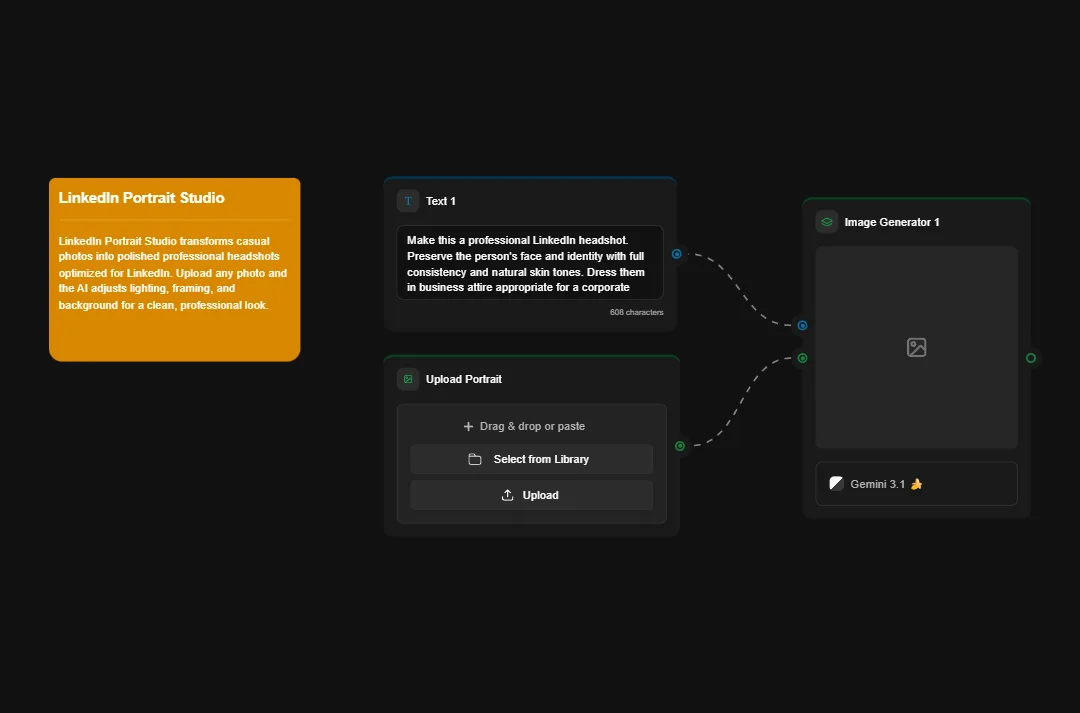Click the green output port of Upload Portrait
This screenshot has height=713, width=1080.
tap(679, 446)
